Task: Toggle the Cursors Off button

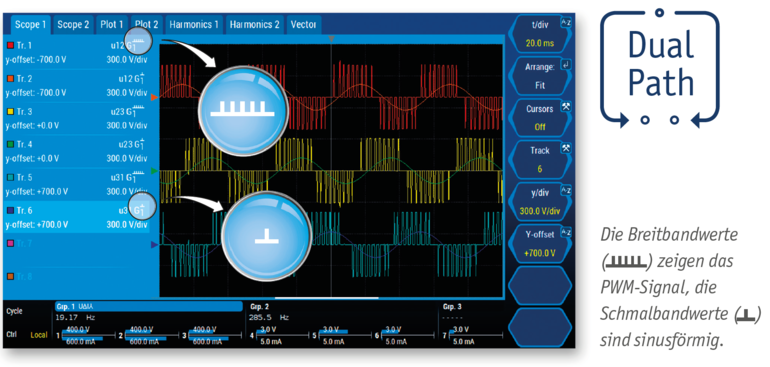Action: [540, 117]
